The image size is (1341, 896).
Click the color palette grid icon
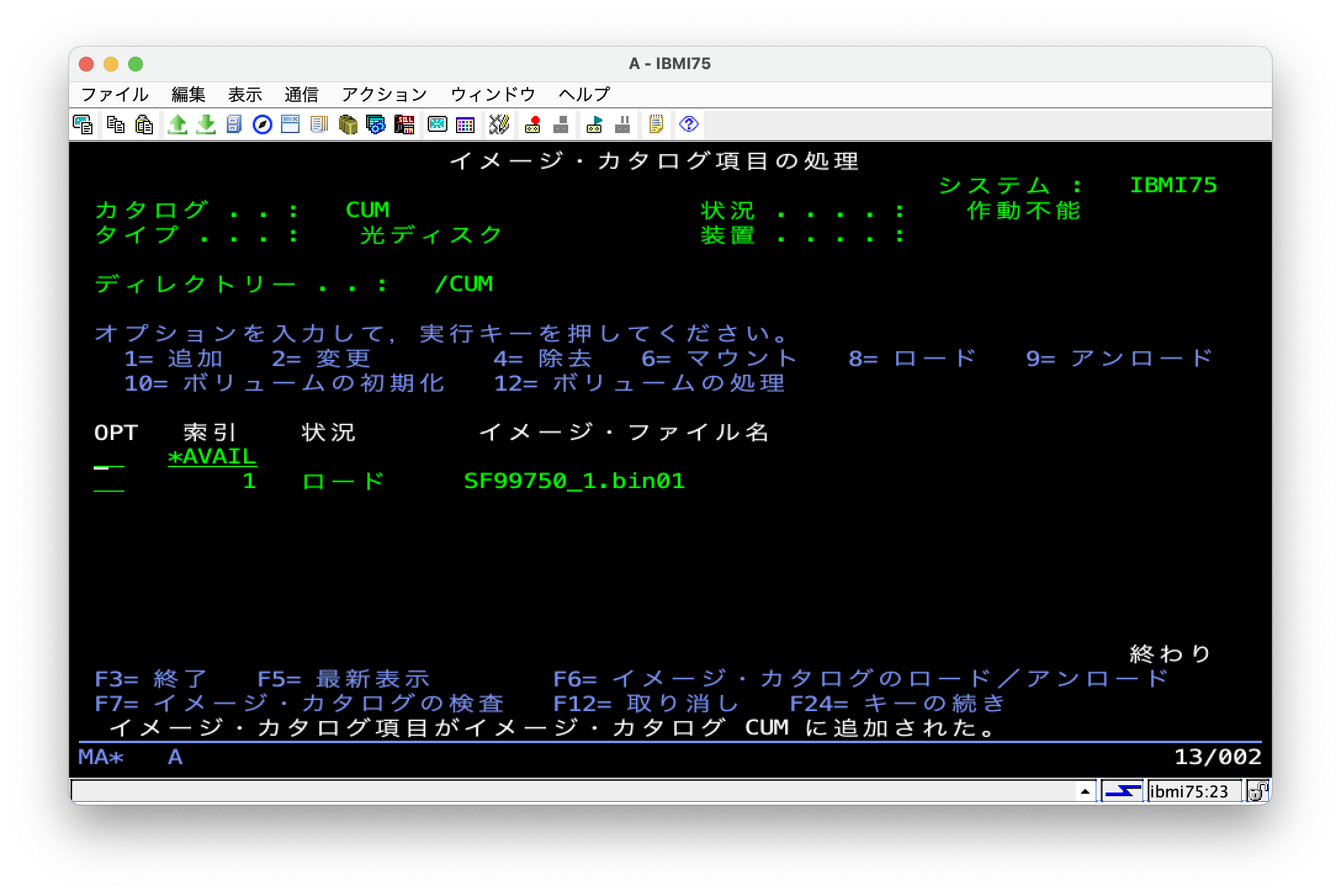click(x=465, y=125)
